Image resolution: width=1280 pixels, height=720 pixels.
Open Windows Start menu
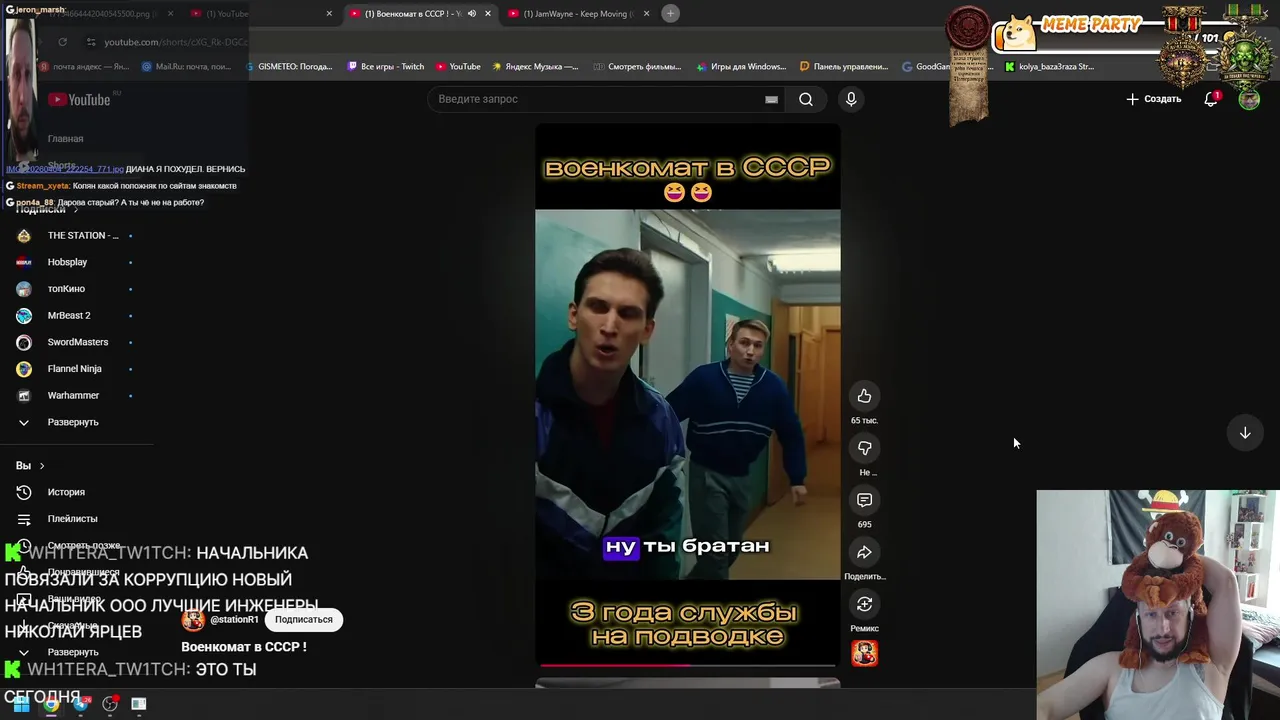[x=21, y=704]
